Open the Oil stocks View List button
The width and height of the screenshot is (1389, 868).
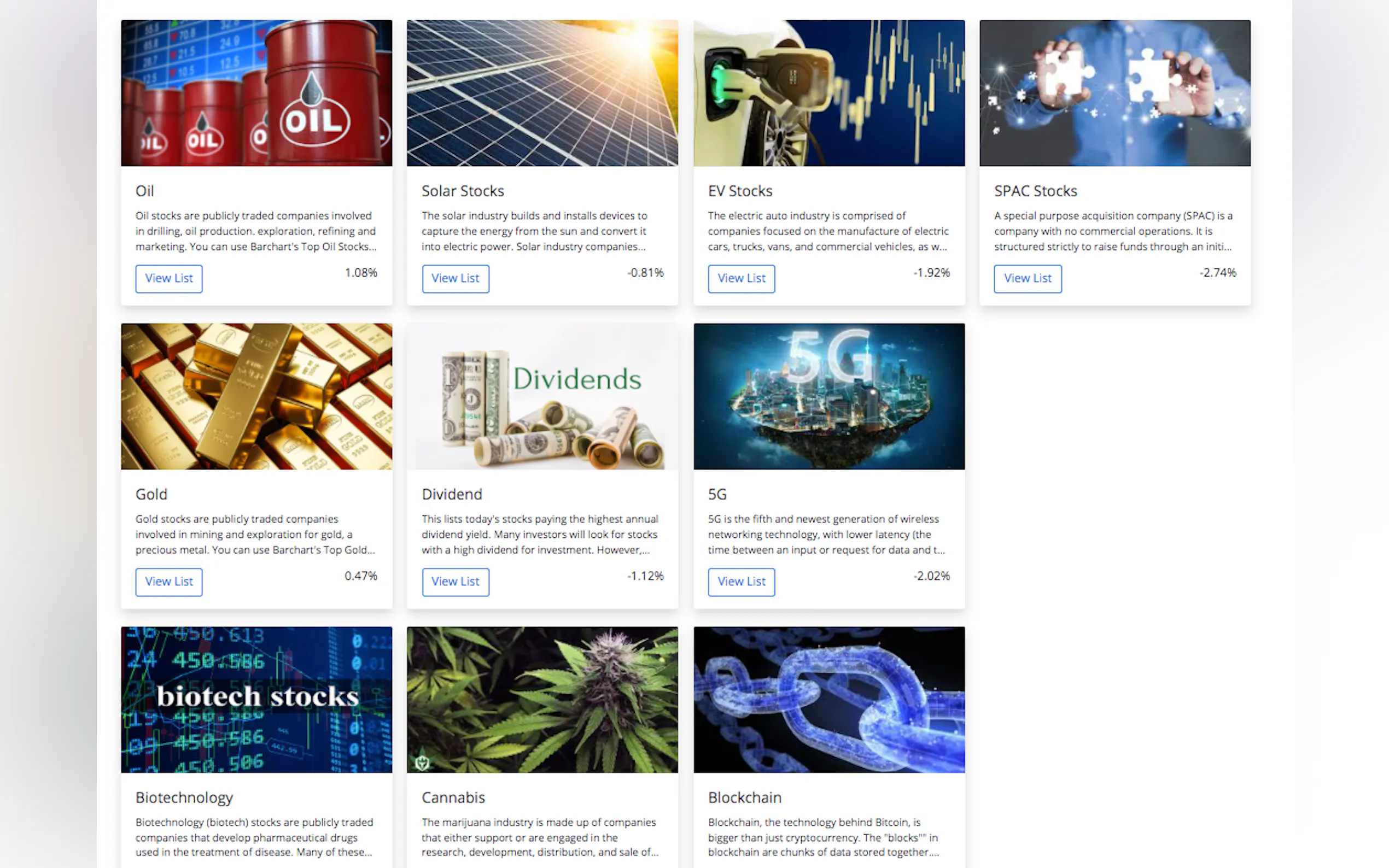169,278
